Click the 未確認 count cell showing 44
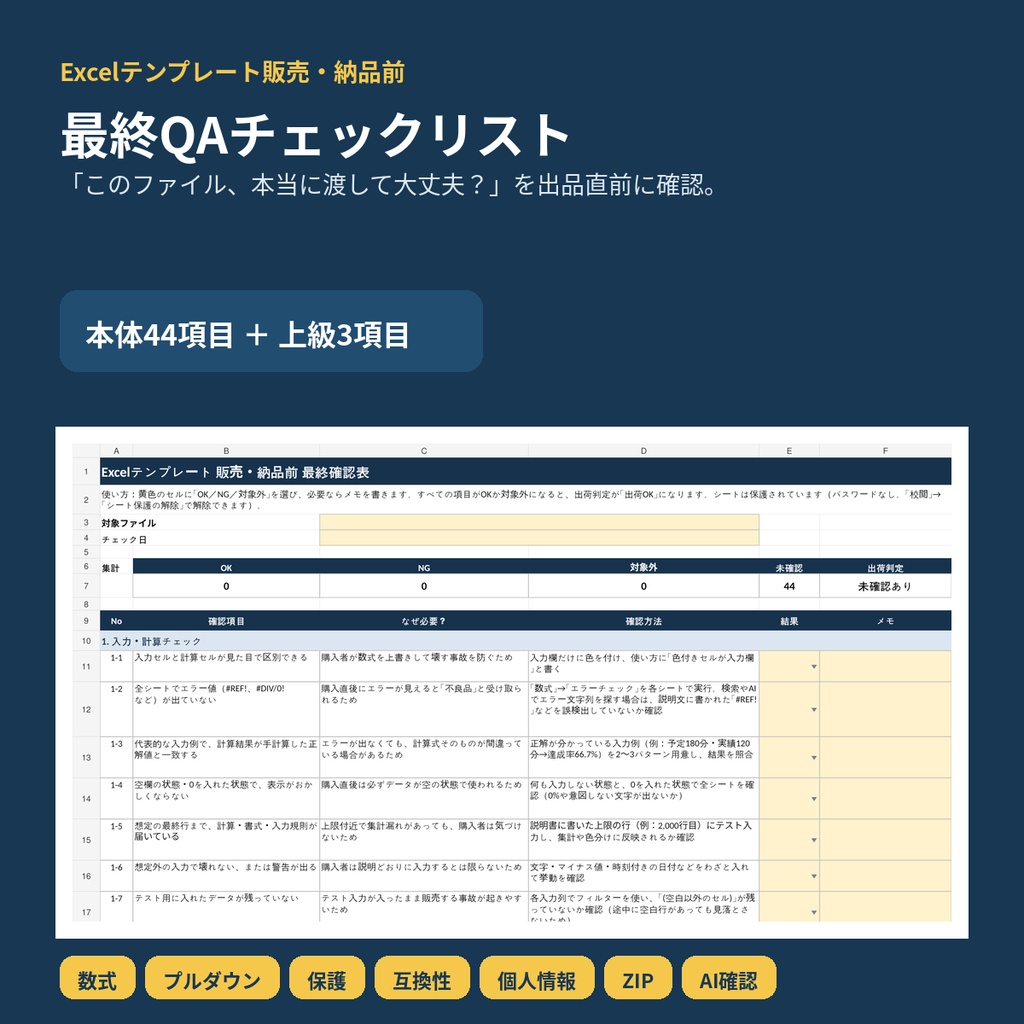 pos(789,586)
